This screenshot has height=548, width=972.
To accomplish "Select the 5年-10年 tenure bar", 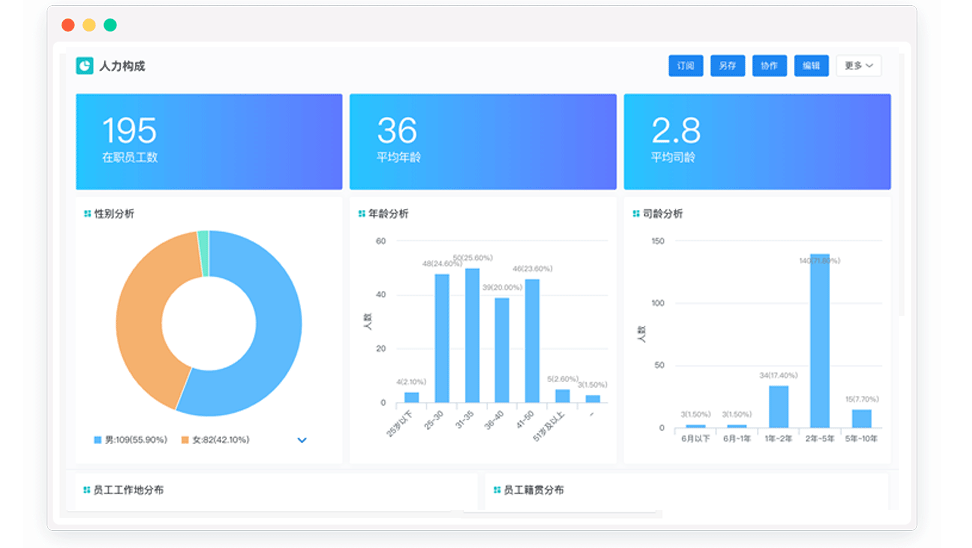I will click(862, 418).
